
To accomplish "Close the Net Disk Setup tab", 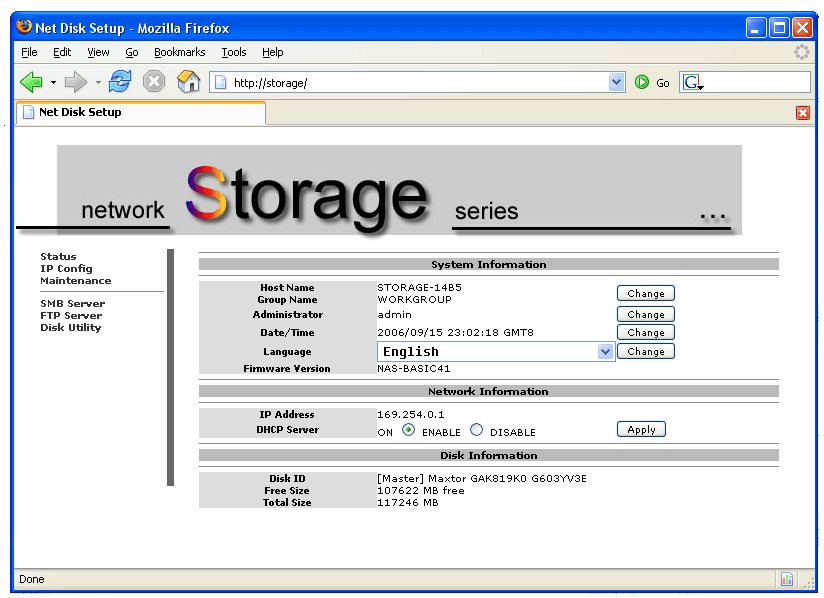I will coord(802,113).
